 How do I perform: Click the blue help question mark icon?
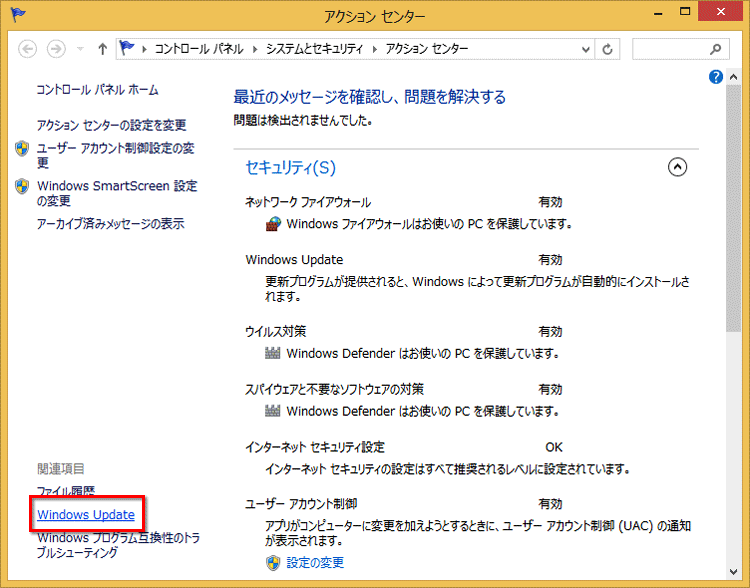click(716, 77)
